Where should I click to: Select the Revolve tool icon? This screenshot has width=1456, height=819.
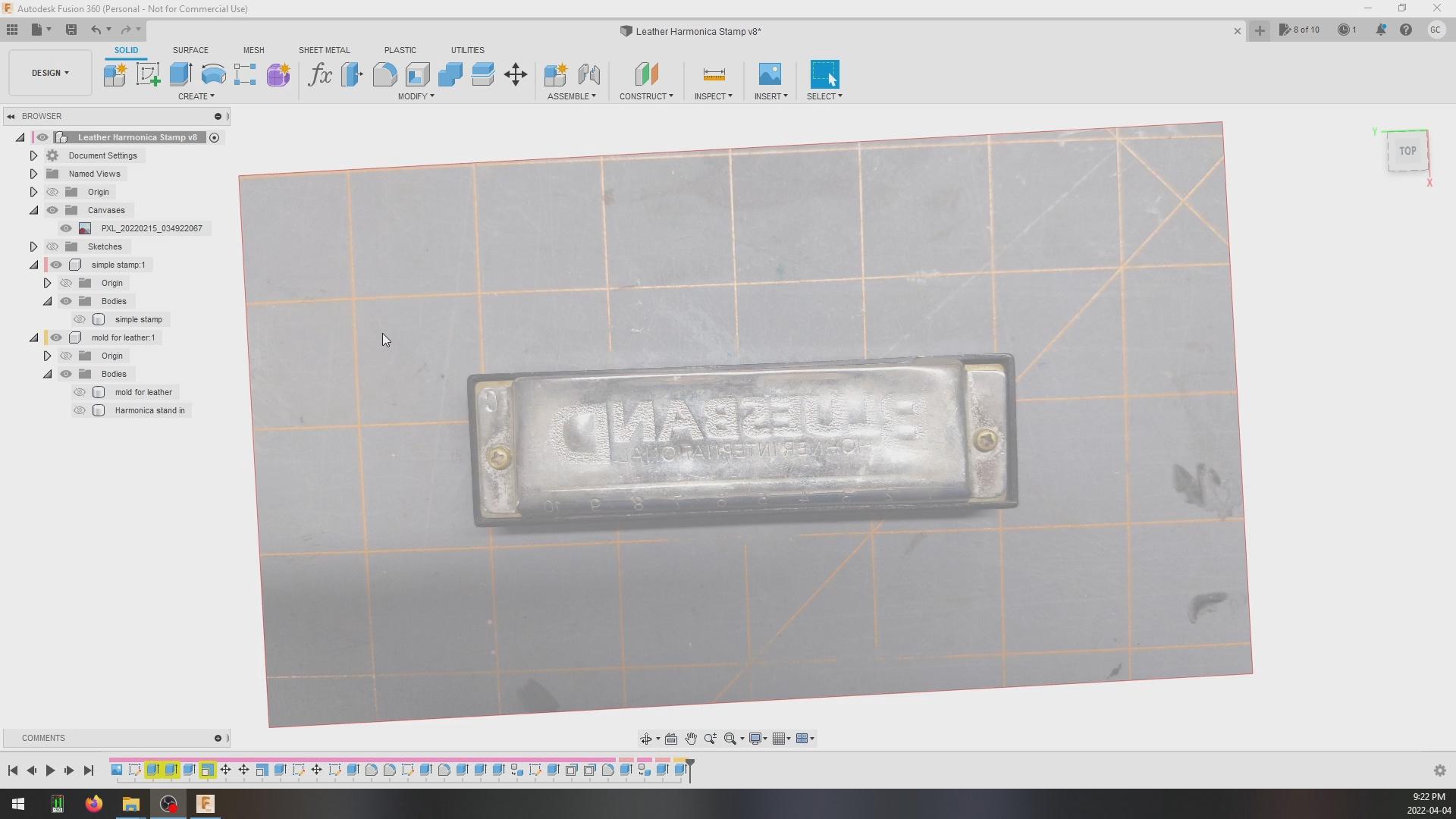coord(213,74)
